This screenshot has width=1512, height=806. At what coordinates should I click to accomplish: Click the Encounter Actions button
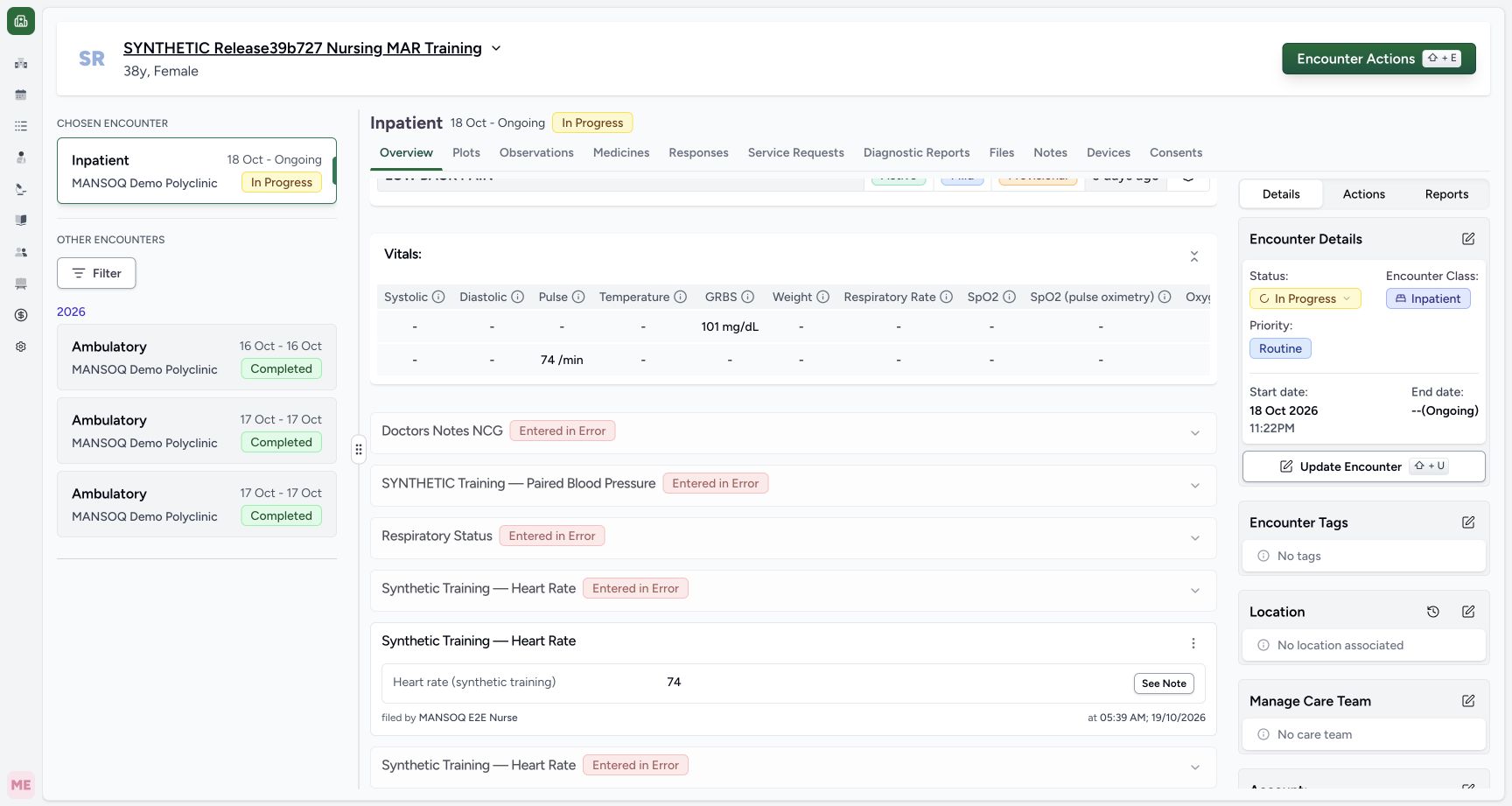[x=1379, y=59]
